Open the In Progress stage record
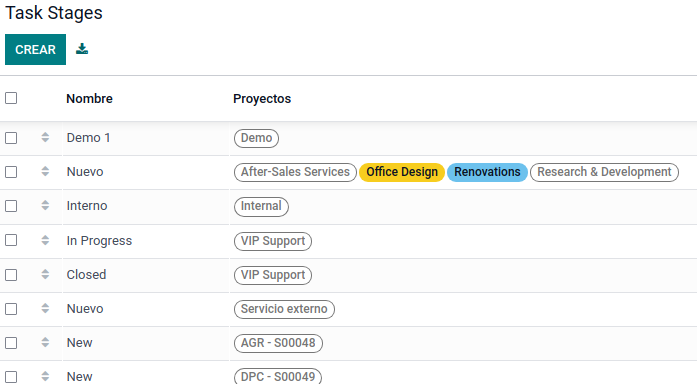The image size is (697, 384). coord(99,240)
